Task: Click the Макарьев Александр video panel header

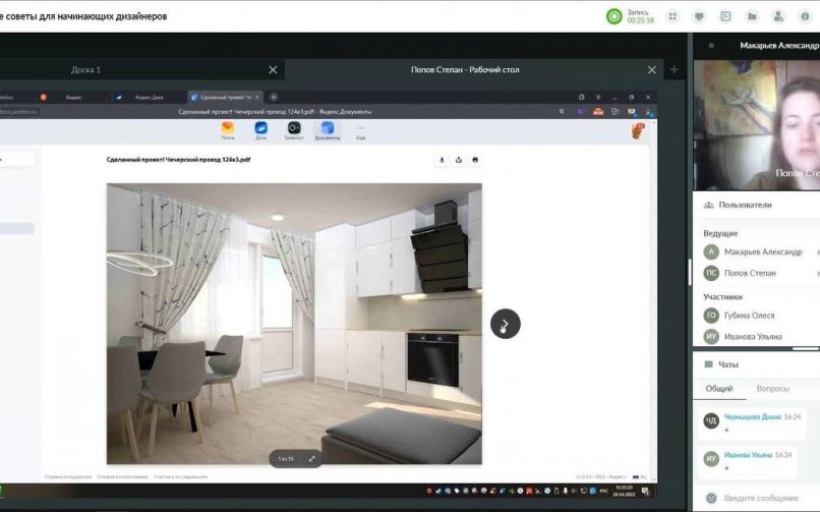Action: 757,46
